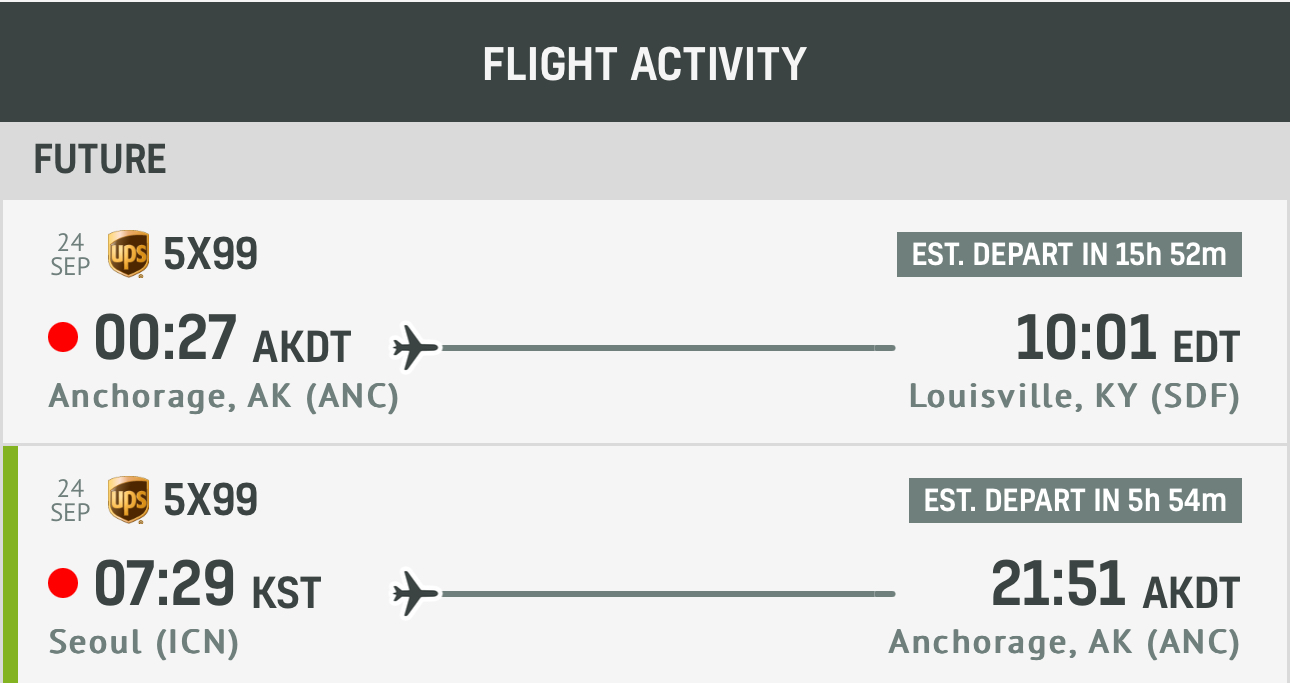
Task: Select the 24 SEP date on the Louisville-bound flight
Action: coord(70,254)
